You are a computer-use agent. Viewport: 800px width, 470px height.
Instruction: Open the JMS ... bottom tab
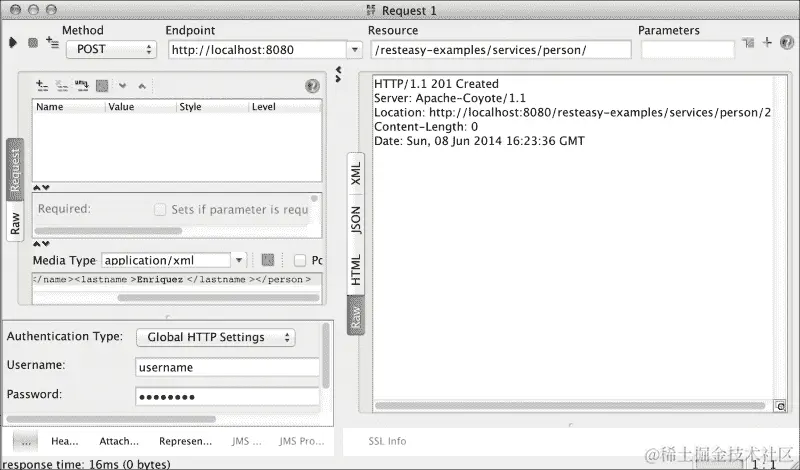pyautogui.click(x=246, y=441)
